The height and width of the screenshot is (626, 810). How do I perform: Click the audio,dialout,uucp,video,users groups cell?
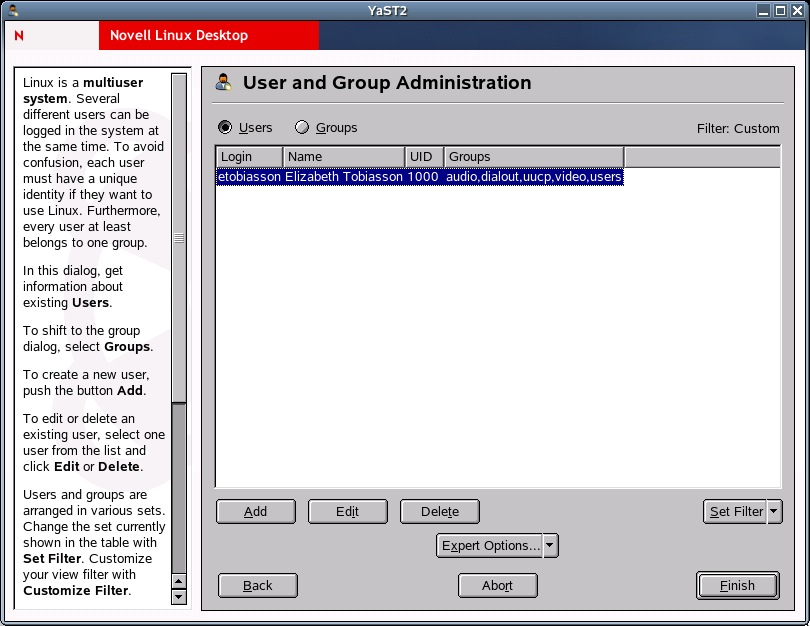(534, 177)
